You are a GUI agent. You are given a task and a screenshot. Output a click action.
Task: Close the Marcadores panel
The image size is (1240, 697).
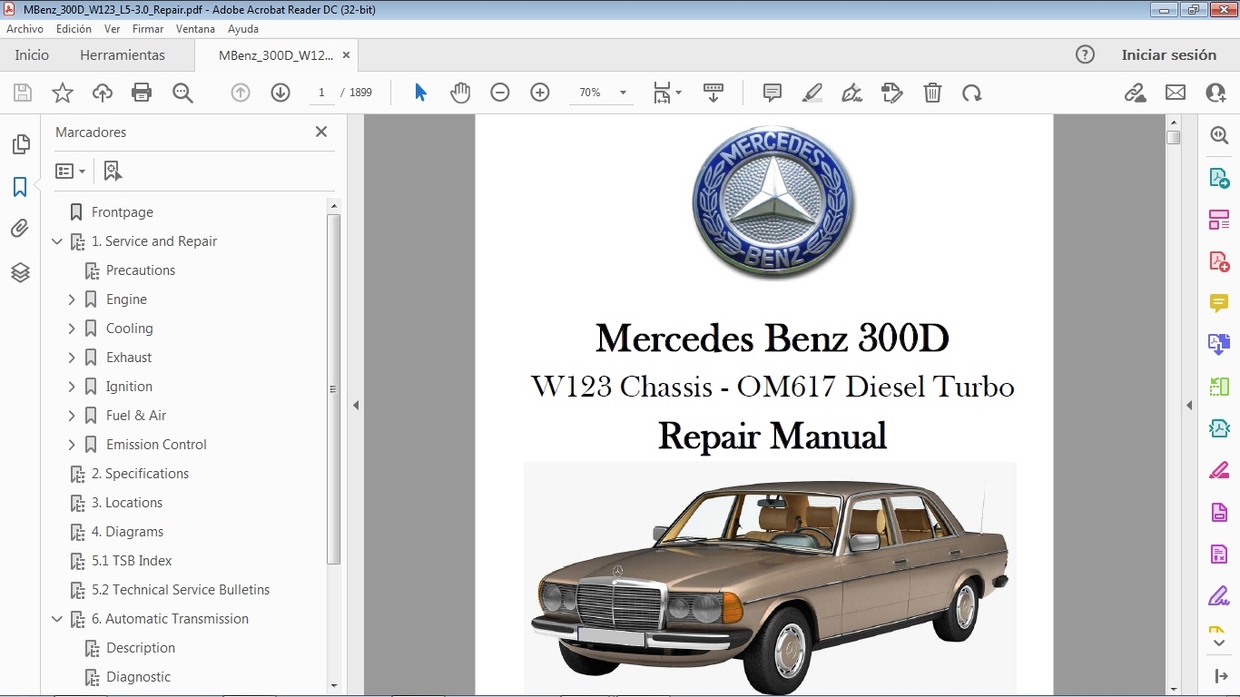(x=321, y=131)
